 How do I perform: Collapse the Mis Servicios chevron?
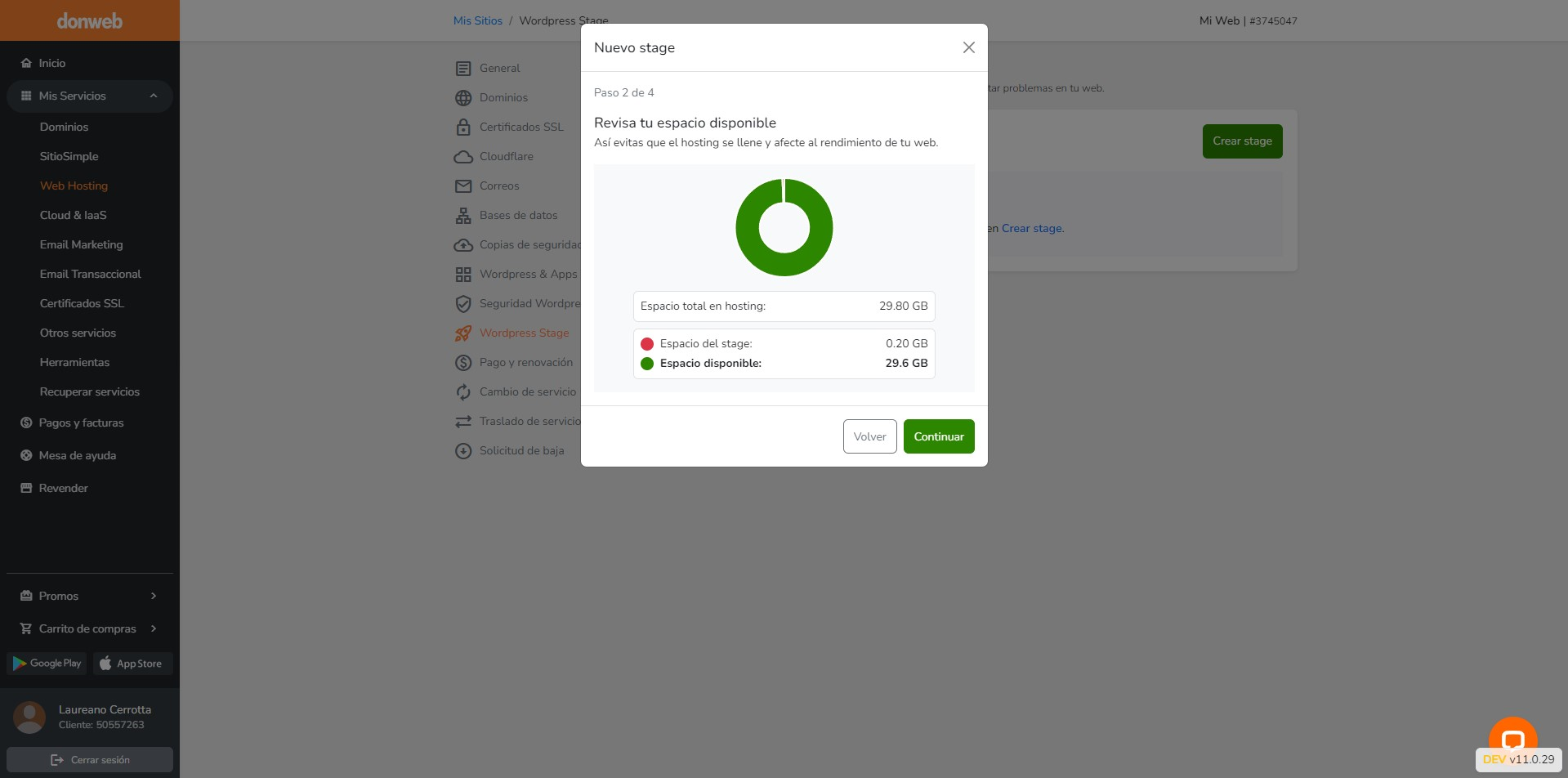point(154,96)
